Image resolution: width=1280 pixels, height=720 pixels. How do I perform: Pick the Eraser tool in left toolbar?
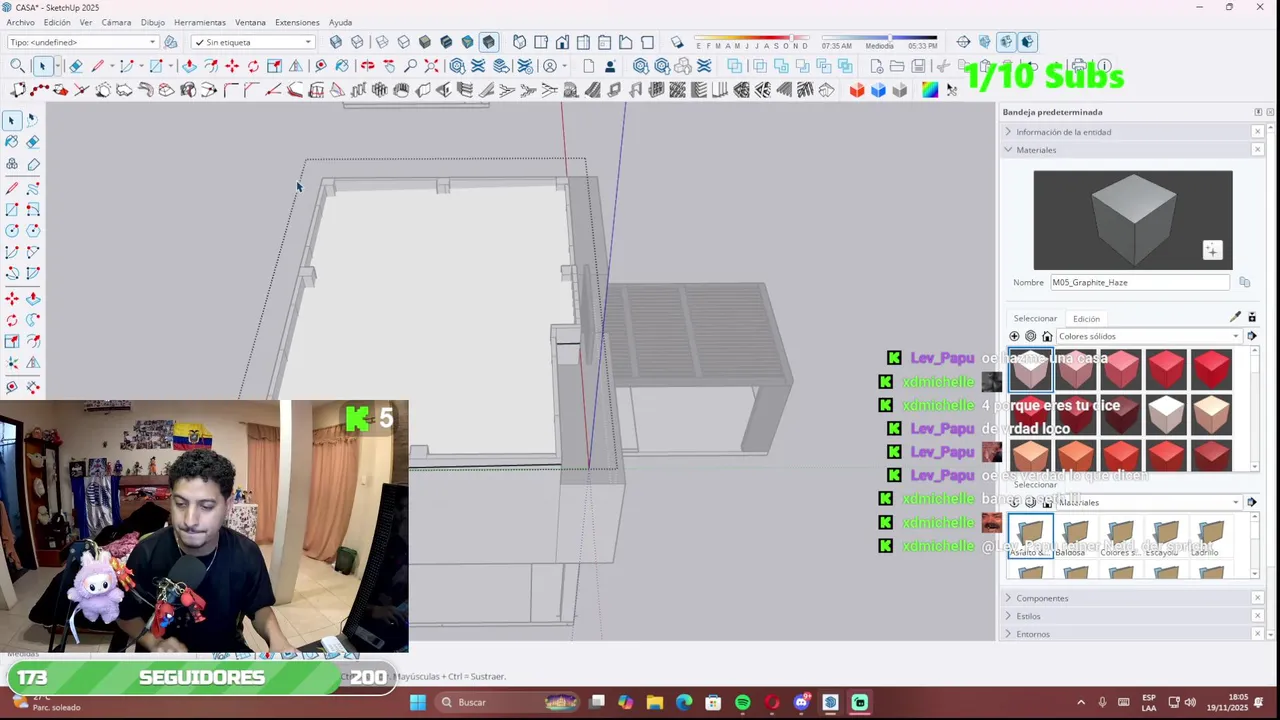(32, 141)
